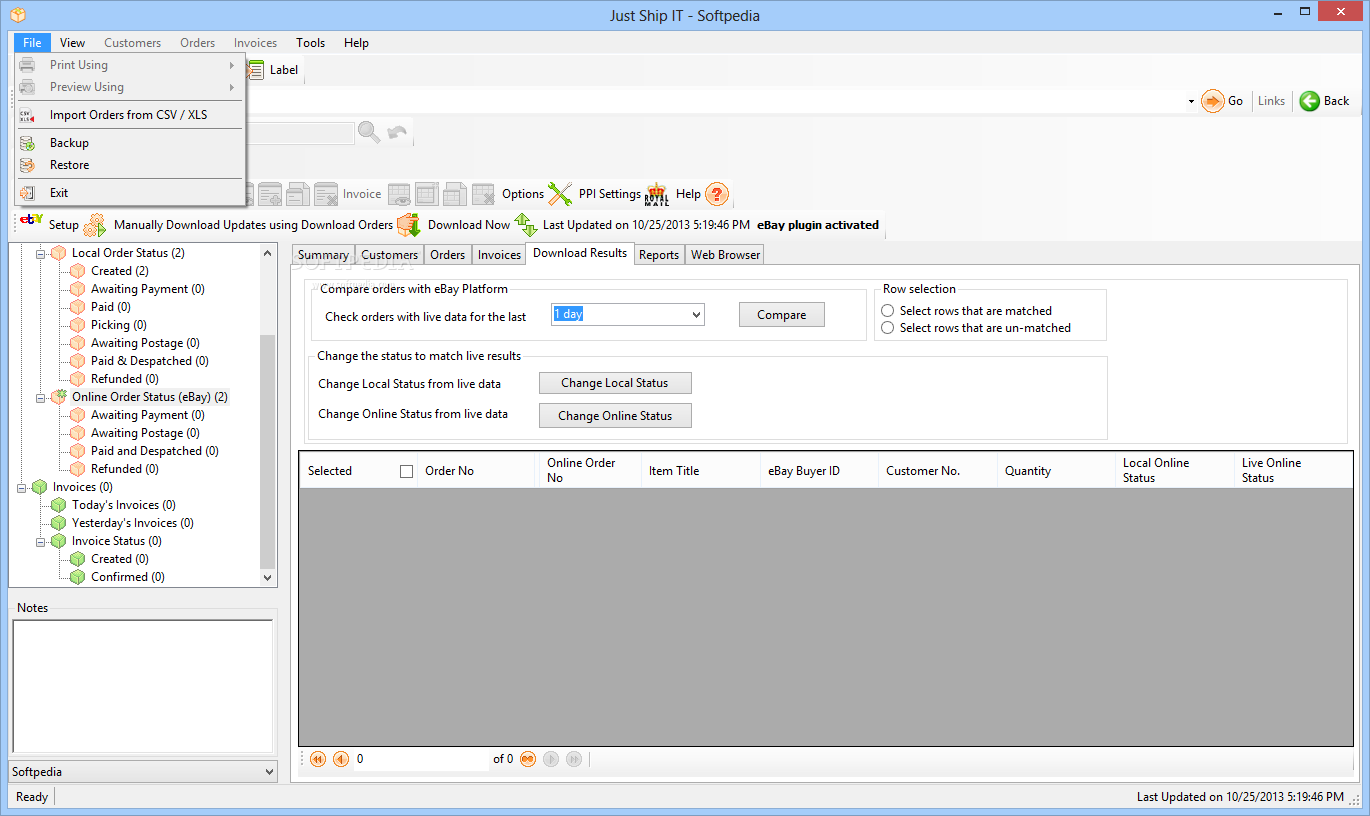Click the new invoice grid icon
Screen dimensions: 1370x816
(x=427, y=194)
